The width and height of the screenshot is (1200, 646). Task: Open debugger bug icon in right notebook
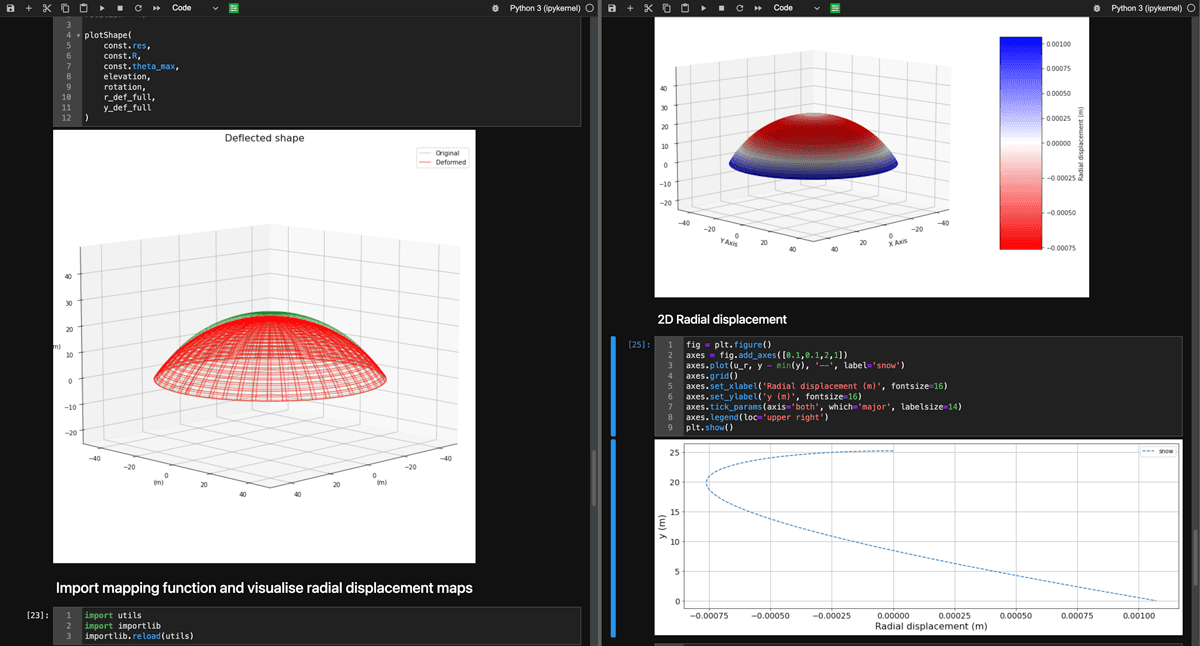click(1097, 8)
